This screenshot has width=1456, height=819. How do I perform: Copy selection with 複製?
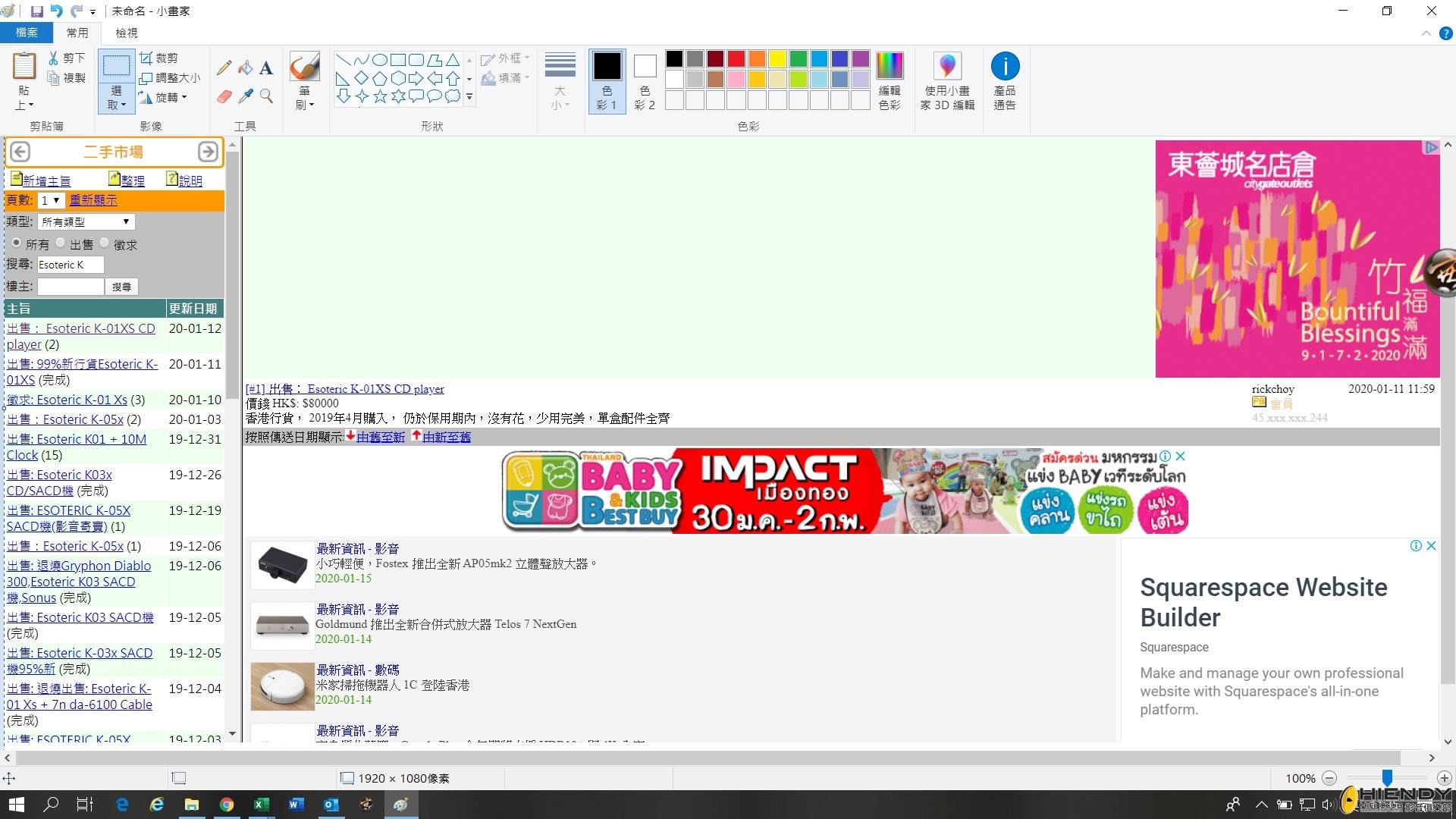point(67,78)
